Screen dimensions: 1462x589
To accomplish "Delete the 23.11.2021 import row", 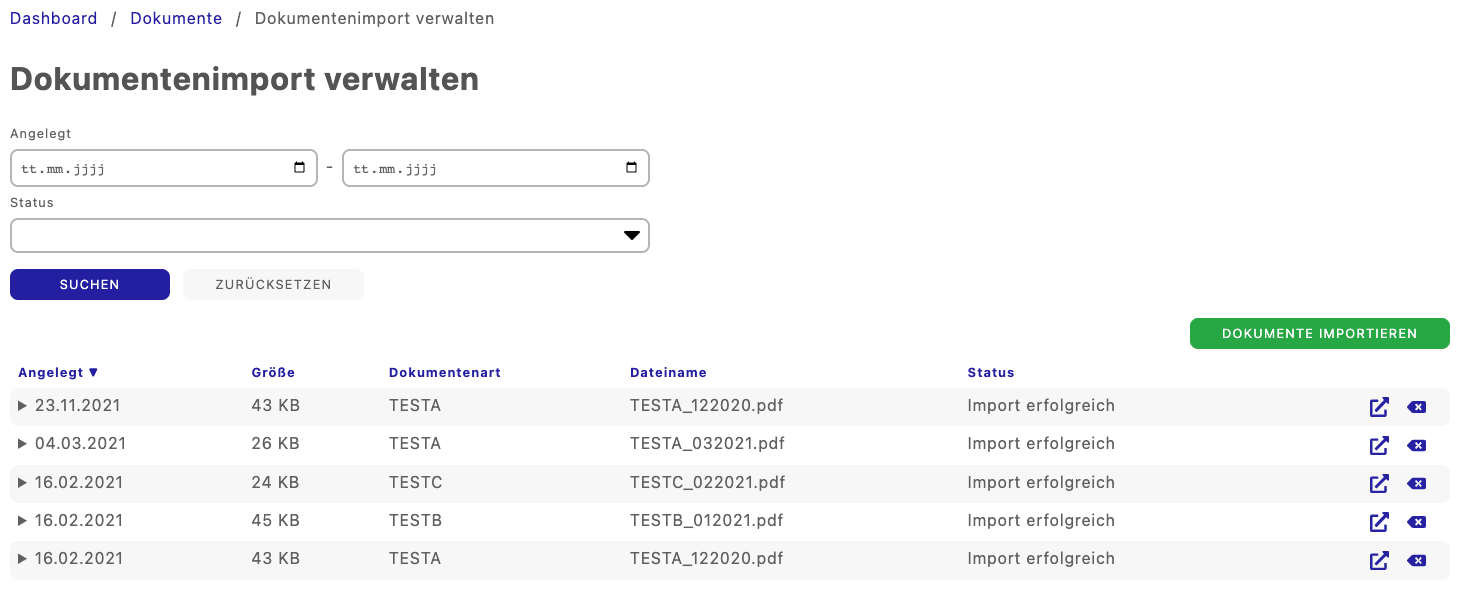I will [1416, 407].
